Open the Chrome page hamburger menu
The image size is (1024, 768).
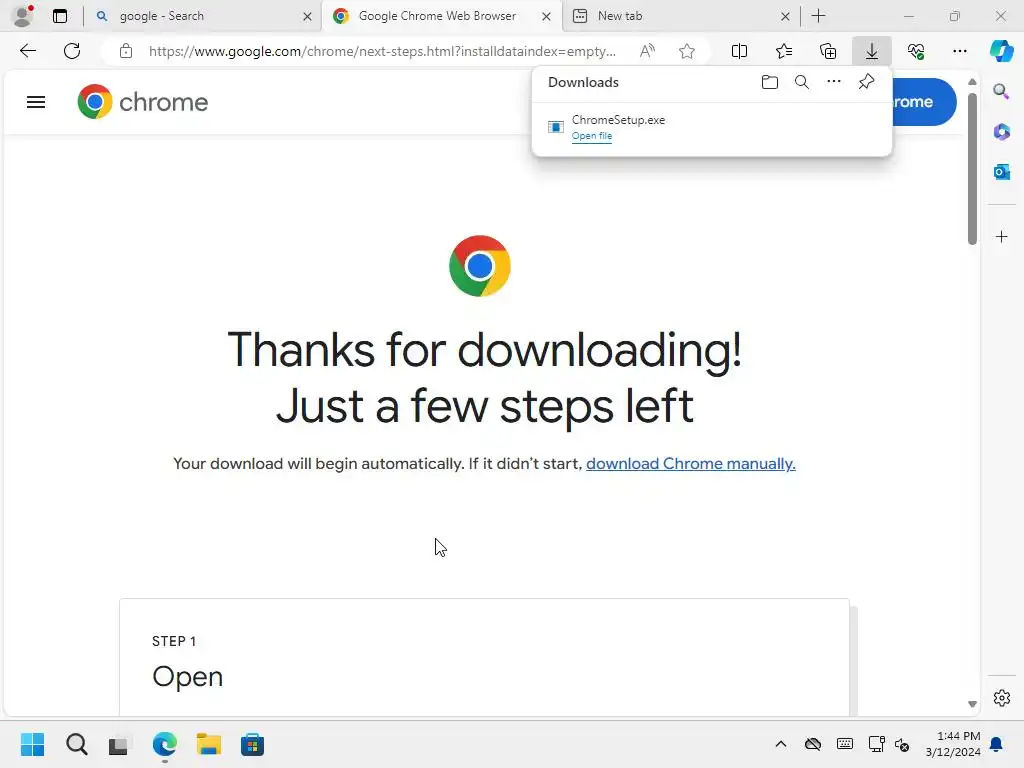coord(36,102)
